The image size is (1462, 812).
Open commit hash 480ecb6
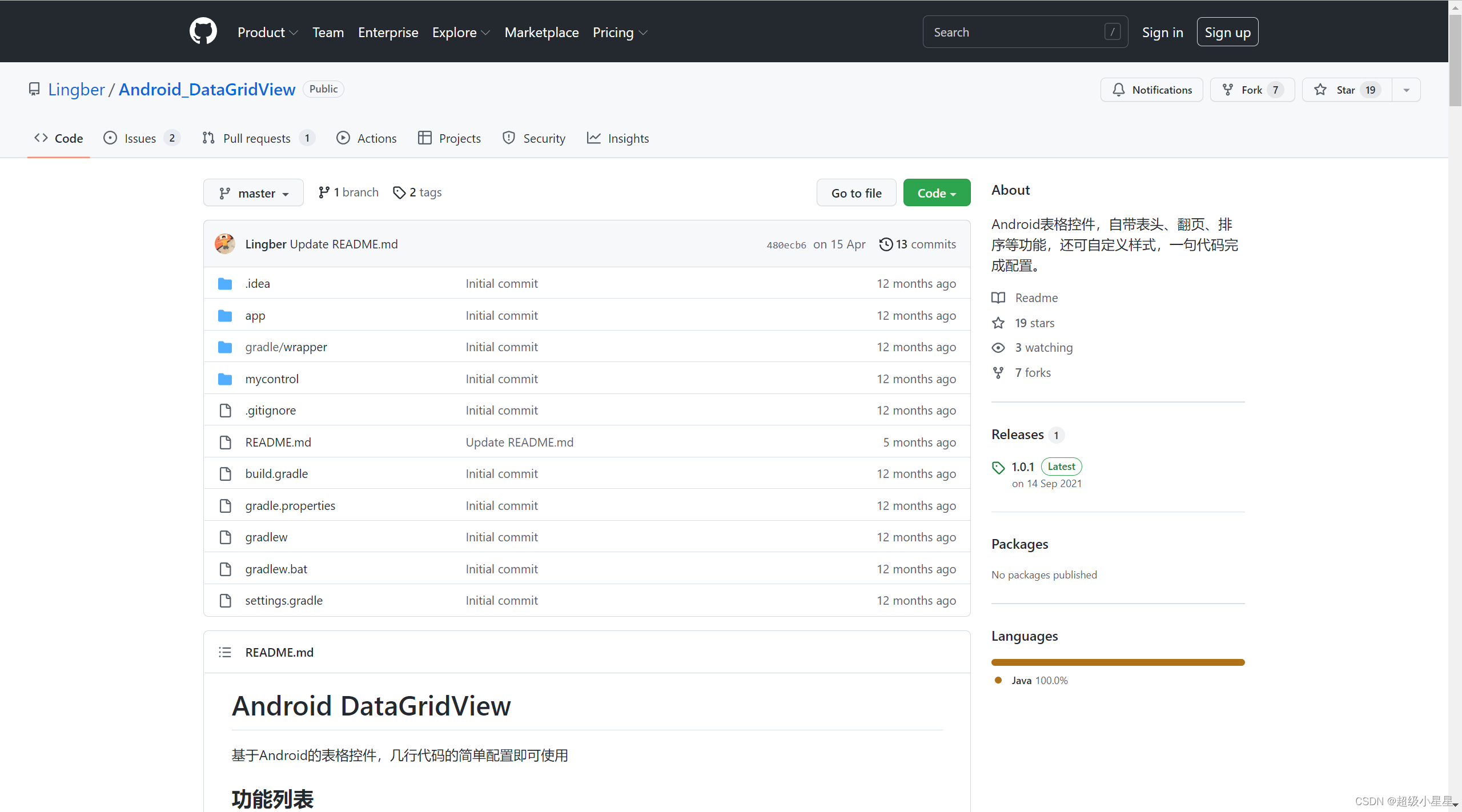[786, 245]
